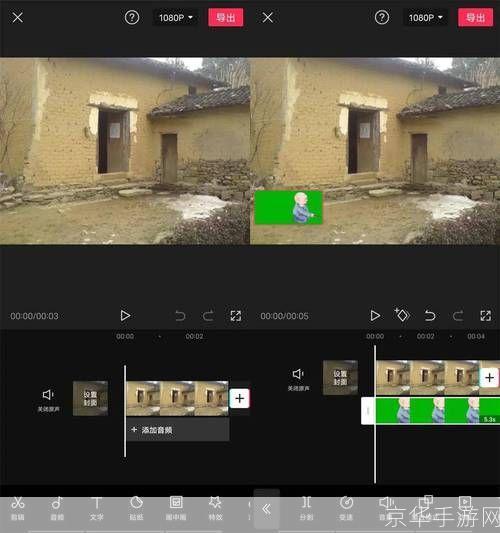Click the green-screen baby overlay in the preview
This screenshot has height=533, width=500.
288,207
